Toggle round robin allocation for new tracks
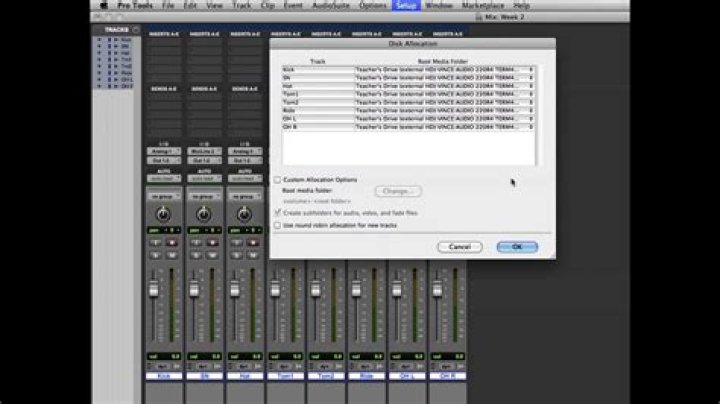This screenshot has height=404, width=720. coord(278,225)
